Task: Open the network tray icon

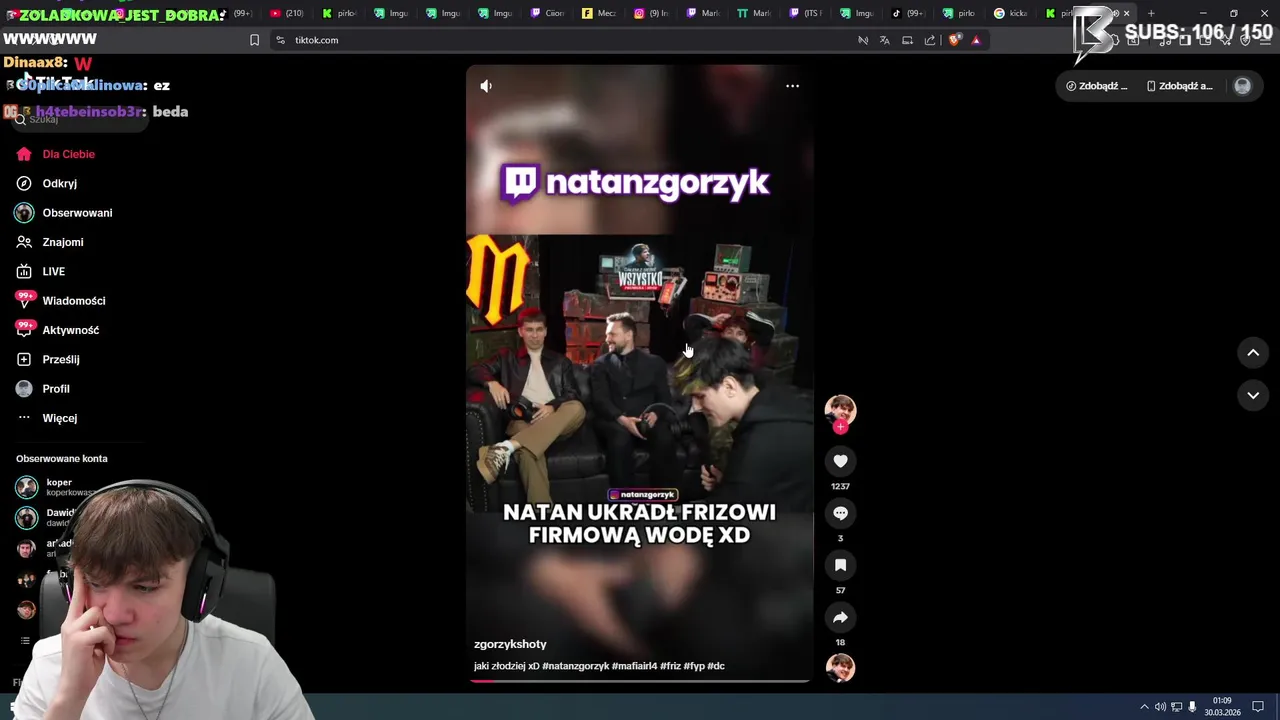Action: 1177,707
